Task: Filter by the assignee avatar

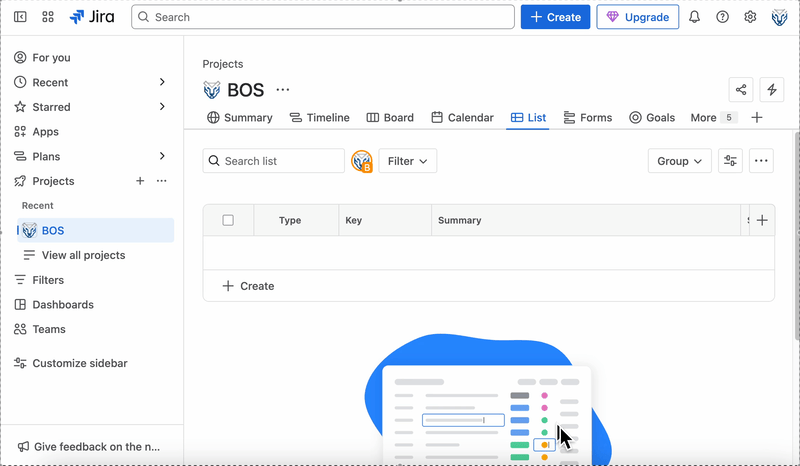Action: [362, 161]
